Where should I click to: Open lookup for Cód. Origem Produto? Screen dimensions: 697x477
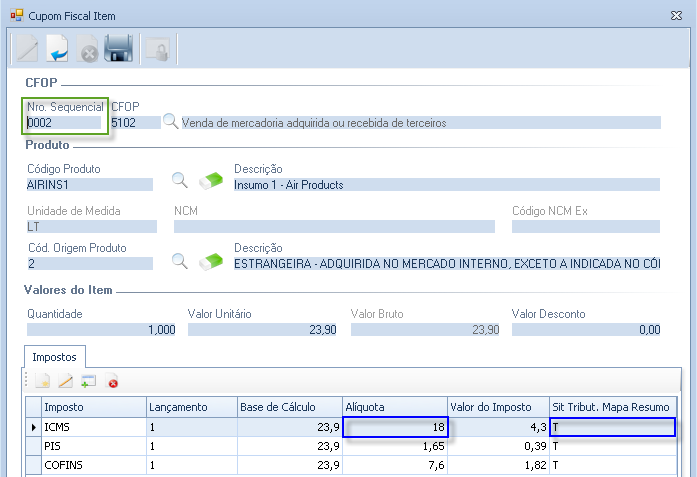[180, 261]
